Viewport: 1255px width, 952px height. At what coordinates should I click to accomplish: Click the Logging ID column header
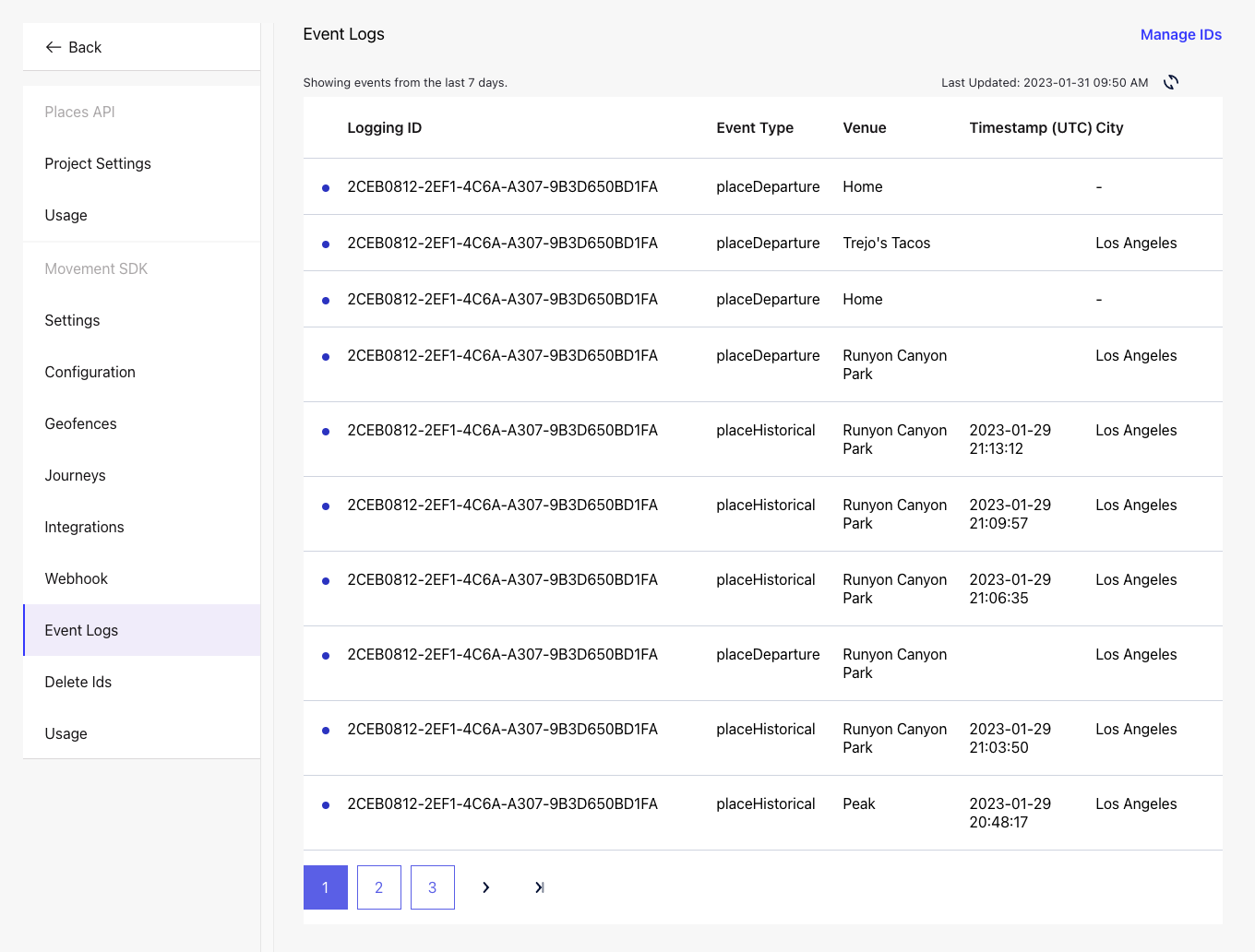[x=384, y=127]
